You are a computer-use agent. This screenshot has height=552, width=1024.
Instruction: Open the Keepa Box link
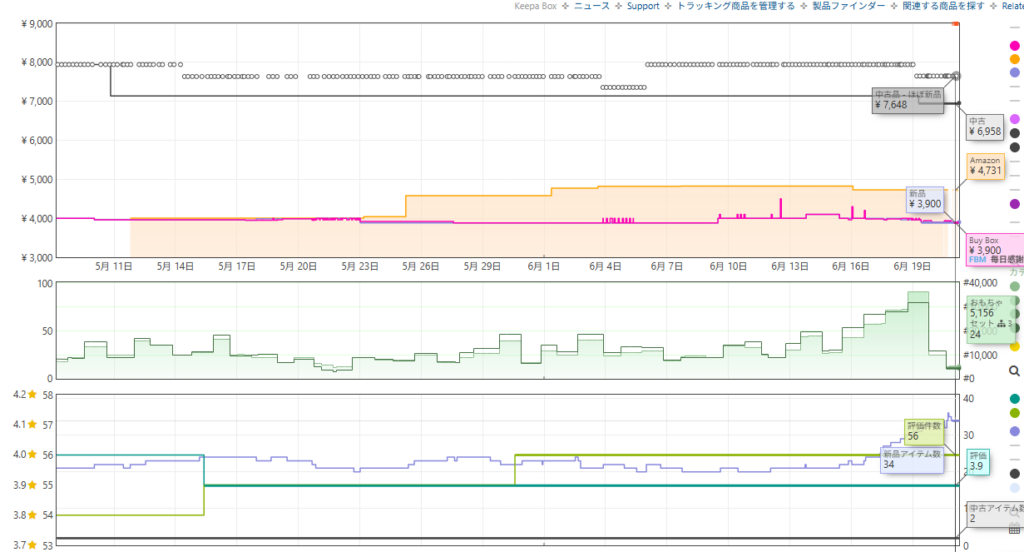[x=536, y=6]
